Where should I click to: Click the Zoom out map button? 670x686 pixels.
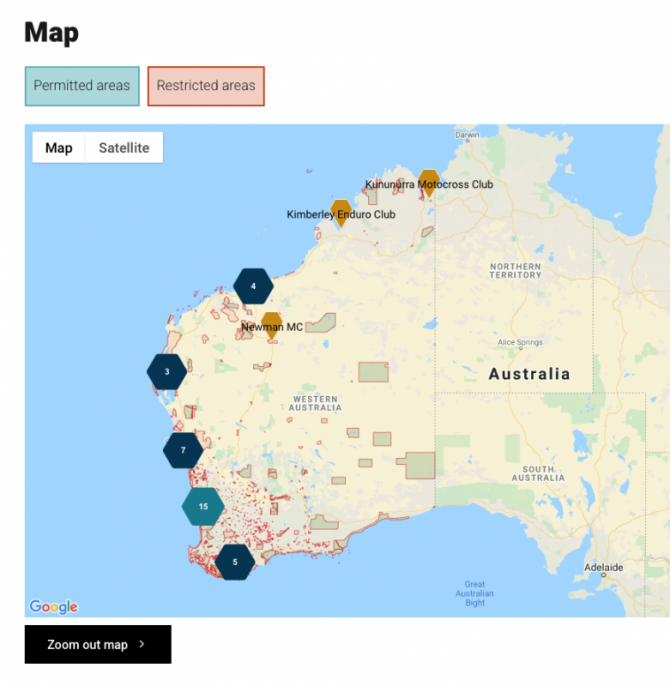pyautogui.click(x=98, y=644)
